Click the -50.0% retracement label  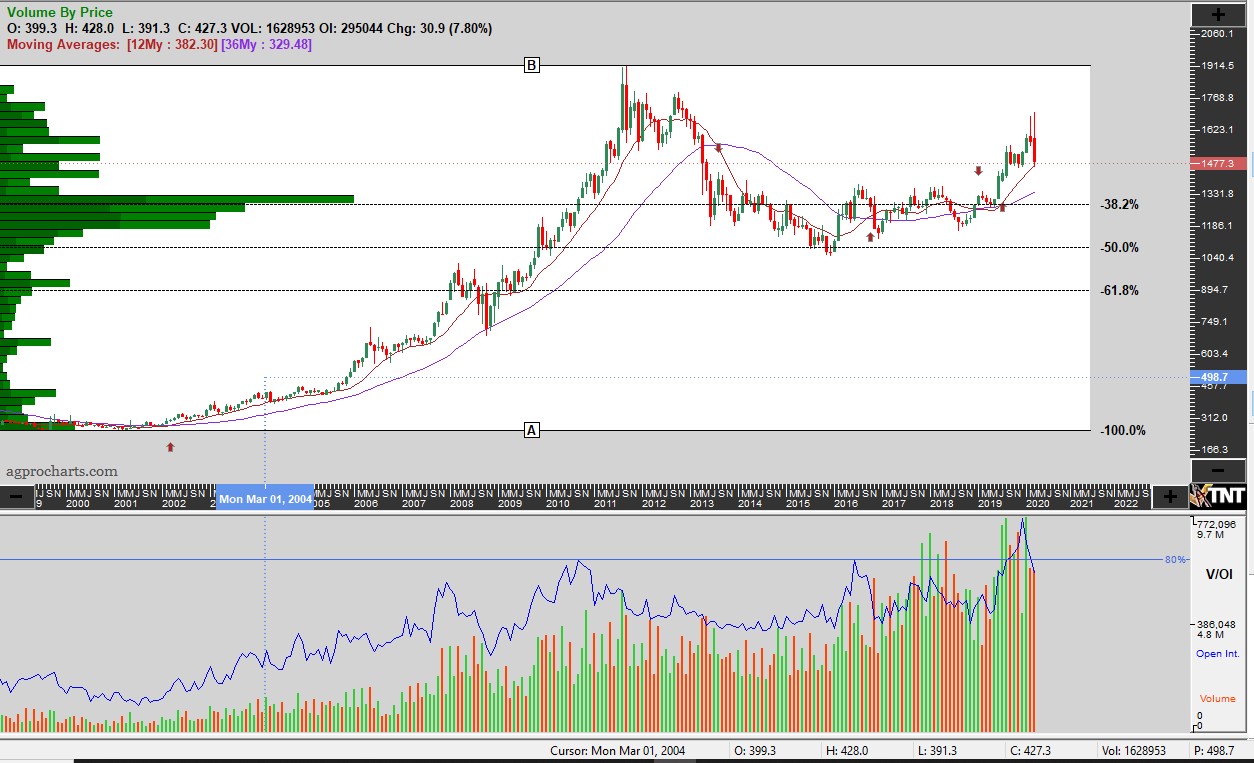coord(1120,247)
